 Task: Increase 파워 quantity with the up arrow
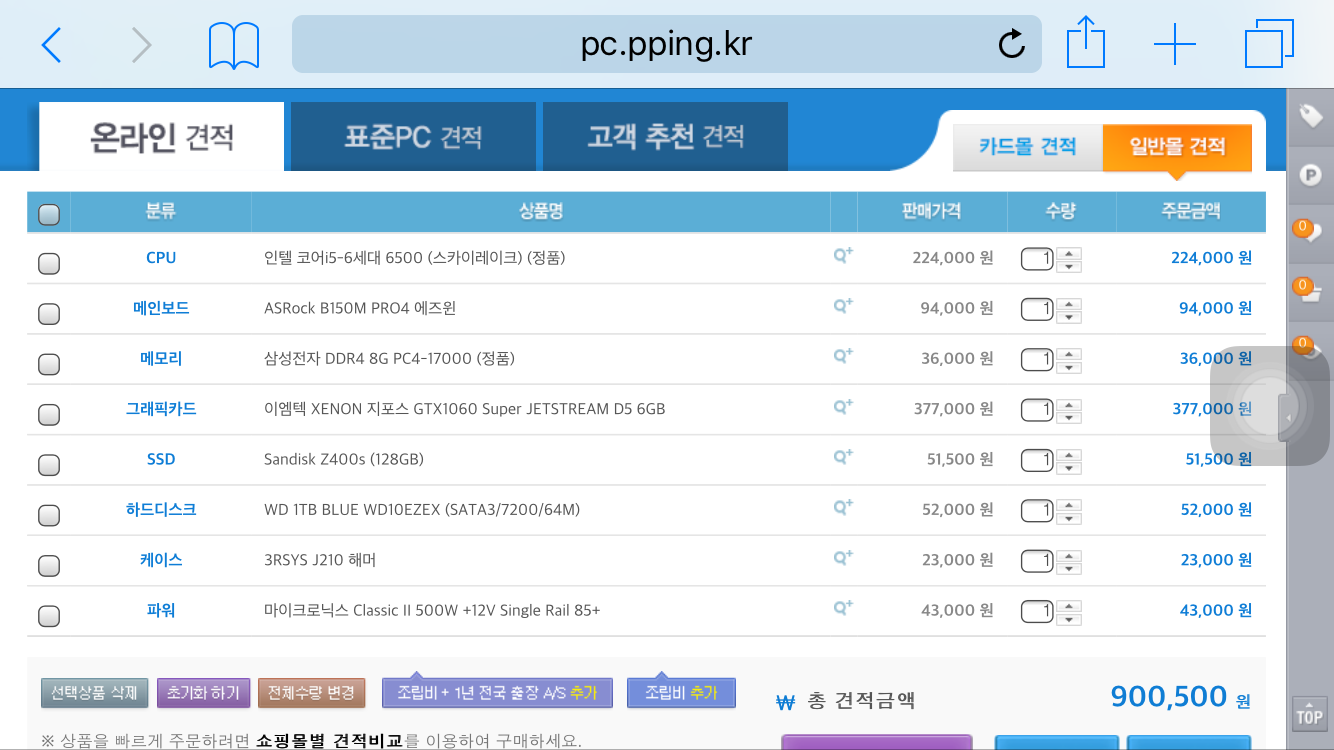(x=1069, y=605)
